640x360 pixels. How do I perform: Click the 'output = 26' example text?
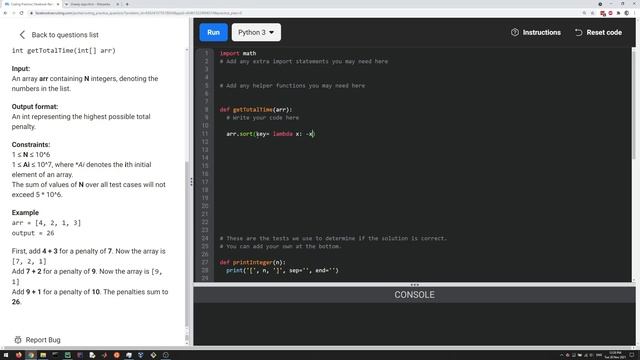(x=33, y=233)
